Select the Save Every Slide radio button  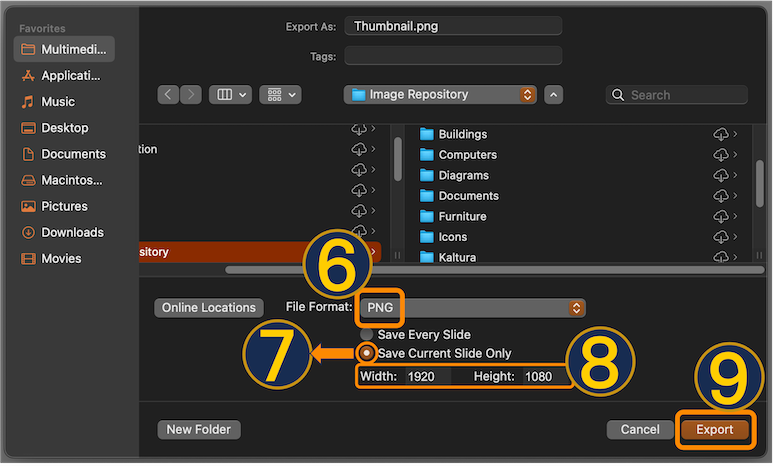pyautogui.click(x=366, y=334)
